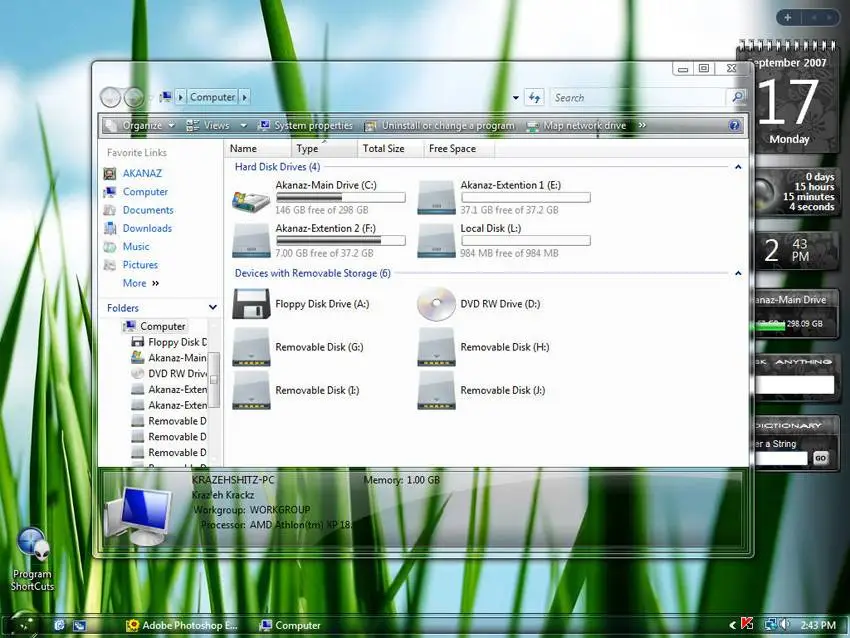Click the Music favorite link icon

pos(110,247)
